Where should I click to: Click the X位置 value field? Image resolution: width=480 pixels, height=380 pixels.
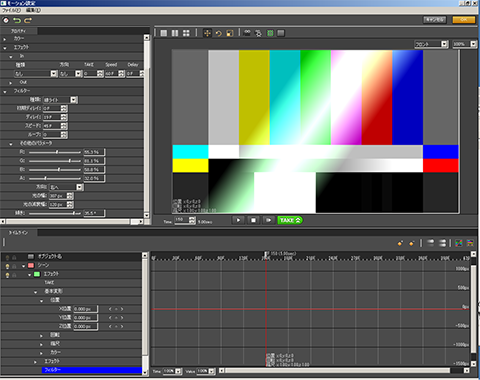point(86,309)
